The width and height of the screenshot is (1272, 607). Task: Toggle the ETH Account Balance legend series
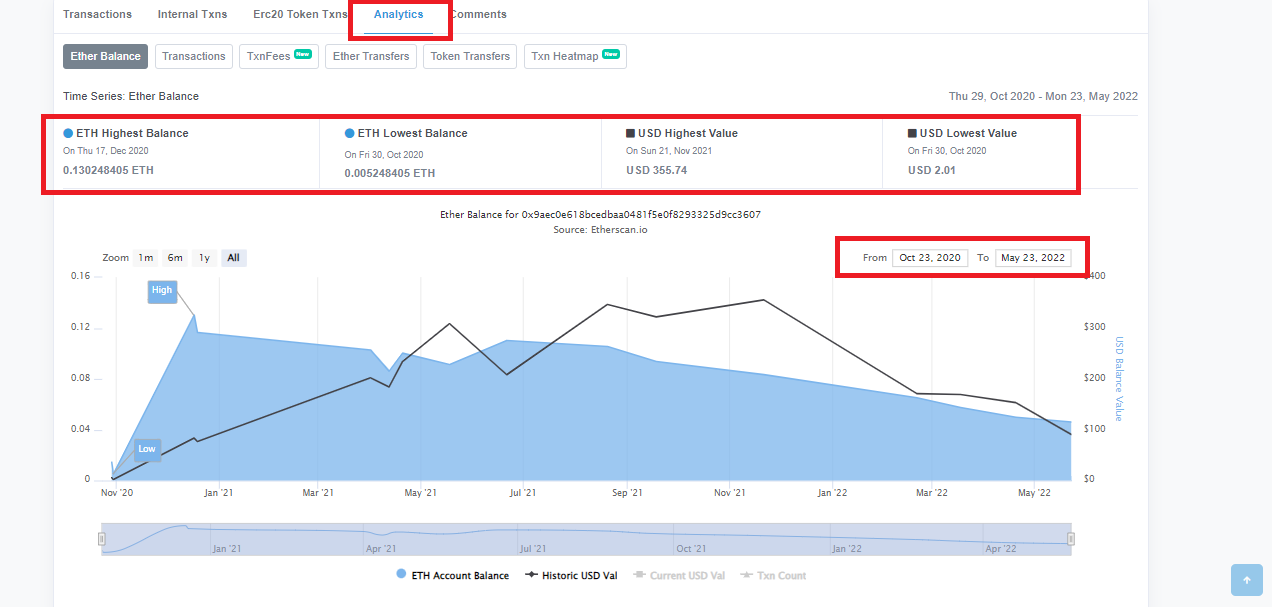coord(453,575)
